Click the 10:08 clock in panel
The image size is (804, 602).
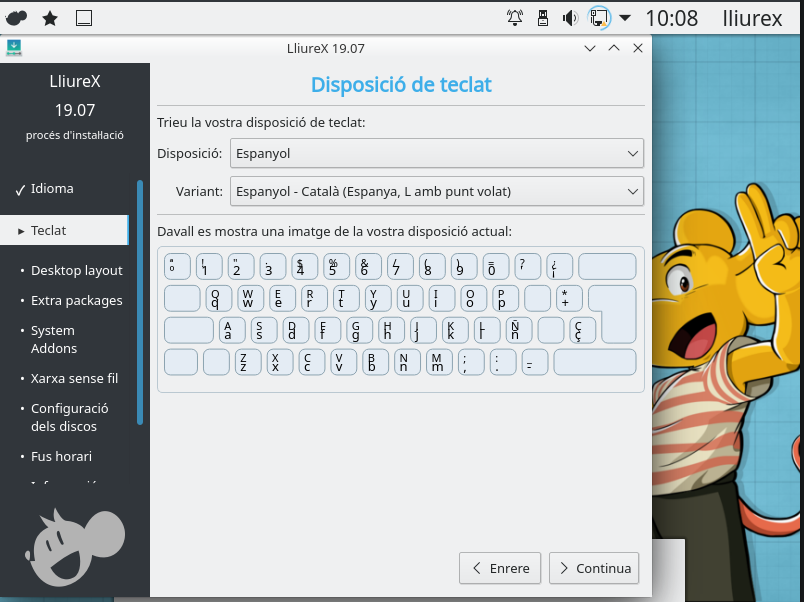pos(671,17)
